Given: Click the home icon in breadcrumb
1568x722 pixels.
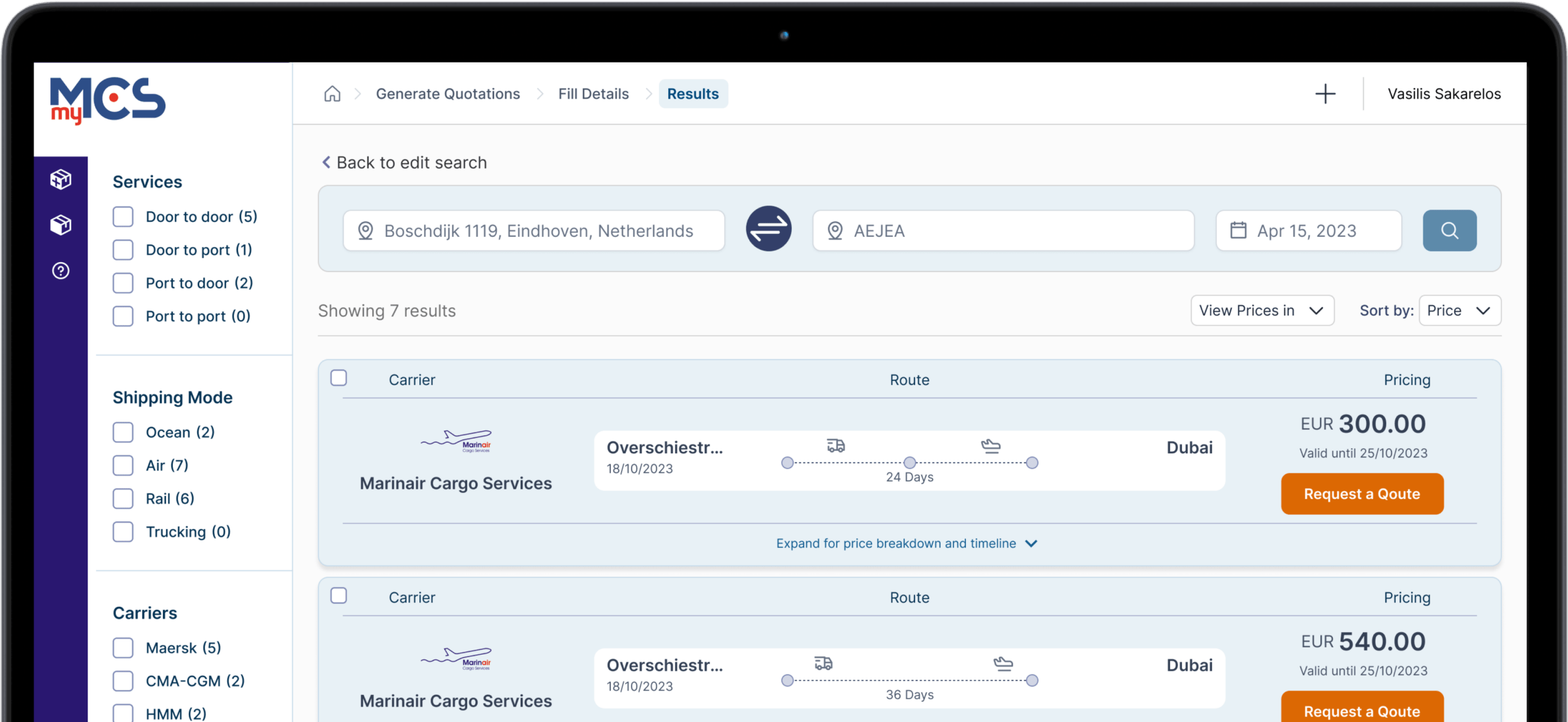Looking at the screenshot, I should pos(332,94).
